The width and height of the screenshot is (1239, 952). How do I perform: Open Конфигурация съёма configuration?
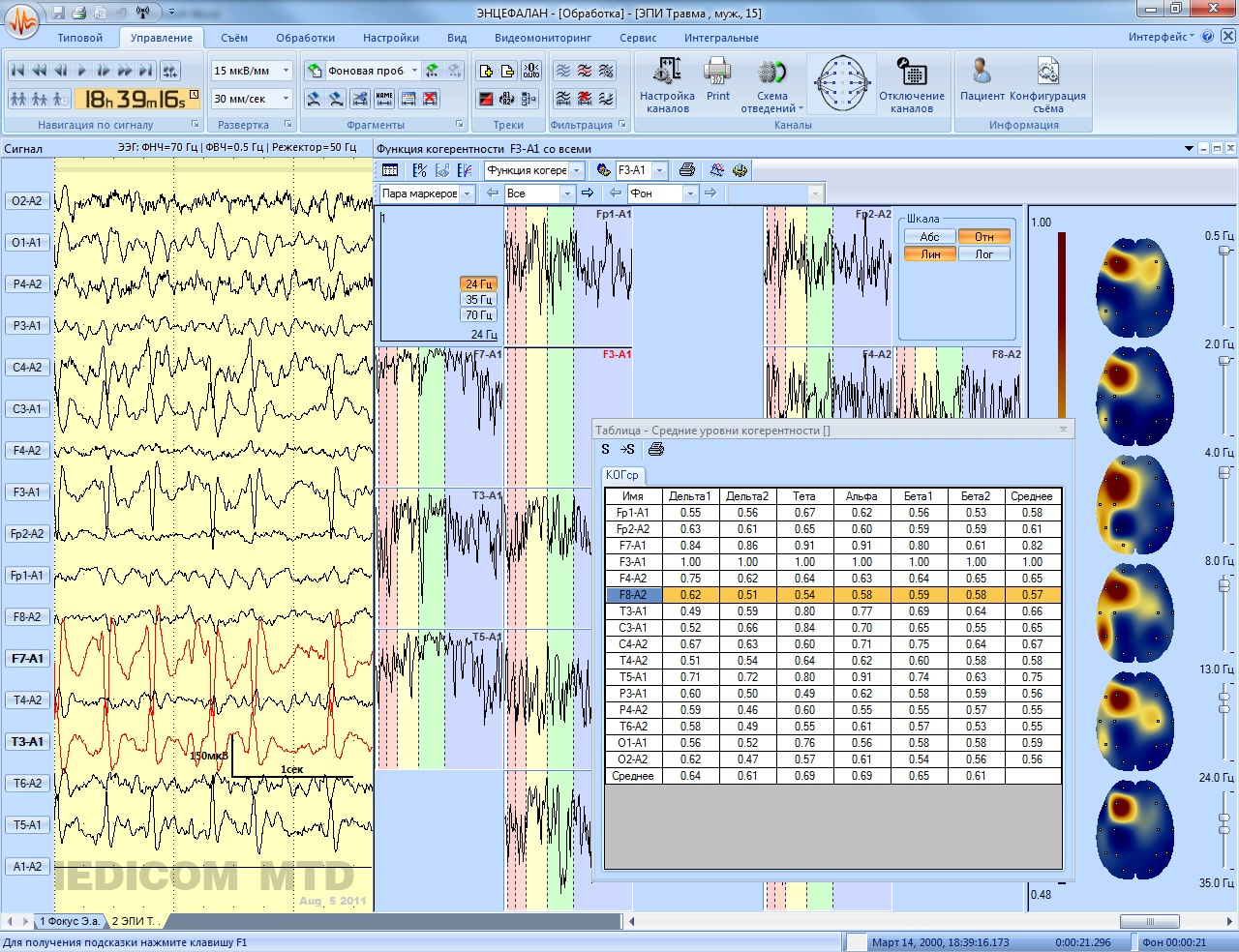click(x=1047, y=85)
